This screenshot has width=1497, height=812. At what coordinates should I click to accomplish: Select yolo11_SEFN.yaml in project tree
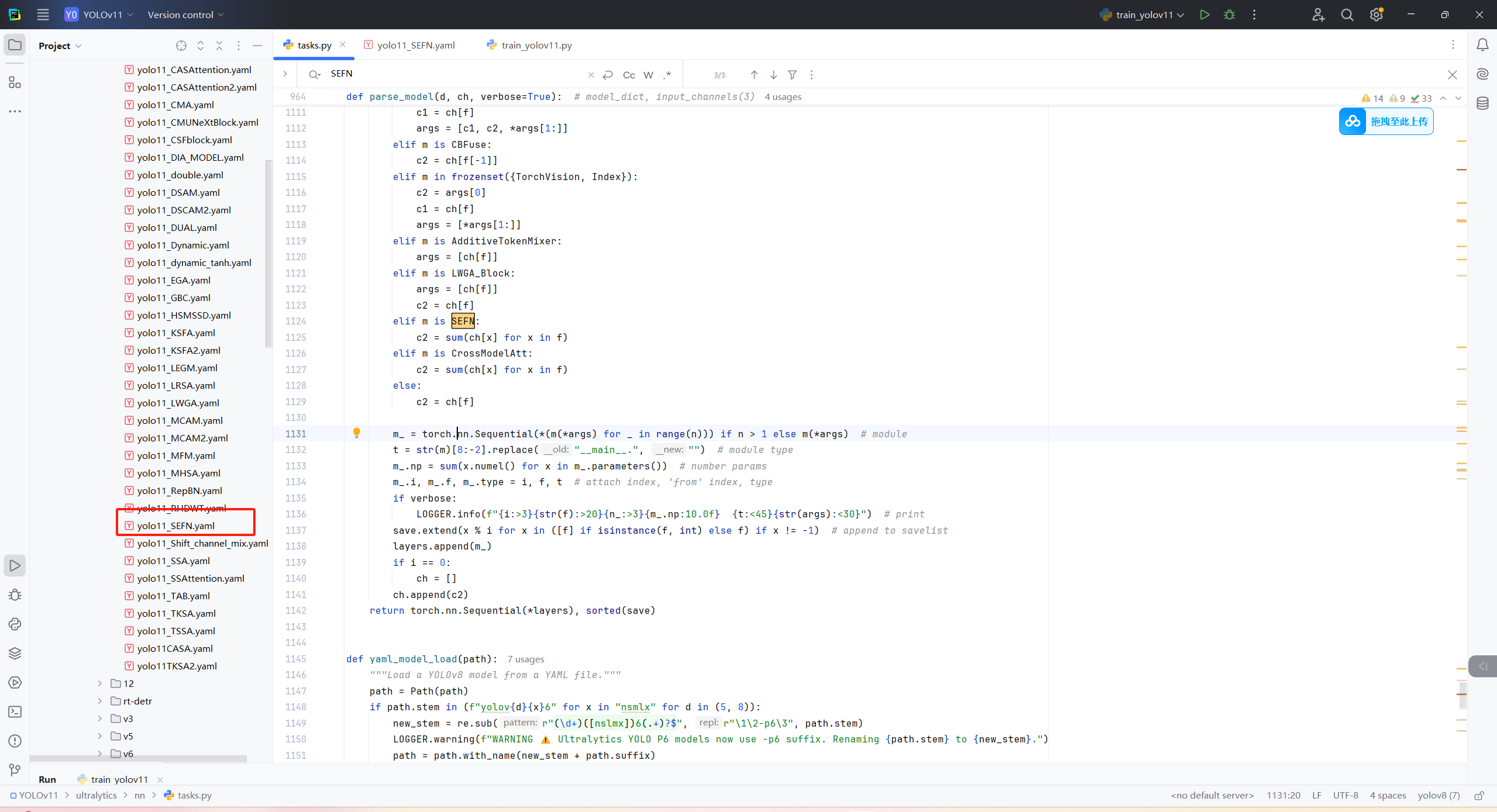coord(175,526)
